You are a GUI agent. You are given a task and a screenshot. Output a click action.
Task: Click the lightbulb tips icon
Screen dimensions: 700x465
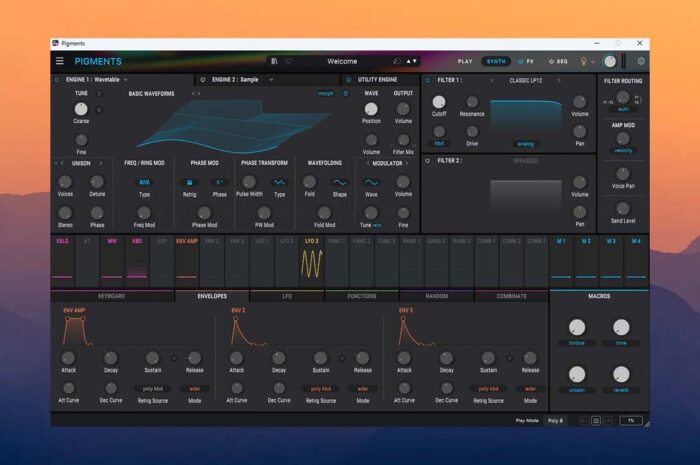(583, 61)
